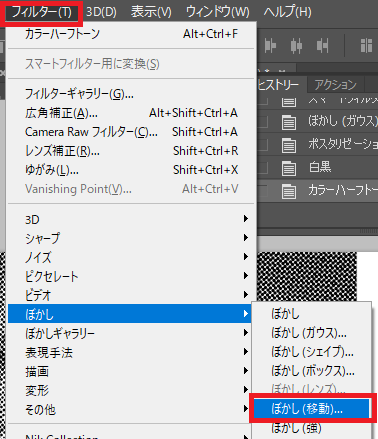Click the Distribute horizontal centers icon
The width and height of the screenshot is (378, 439).
296,45
